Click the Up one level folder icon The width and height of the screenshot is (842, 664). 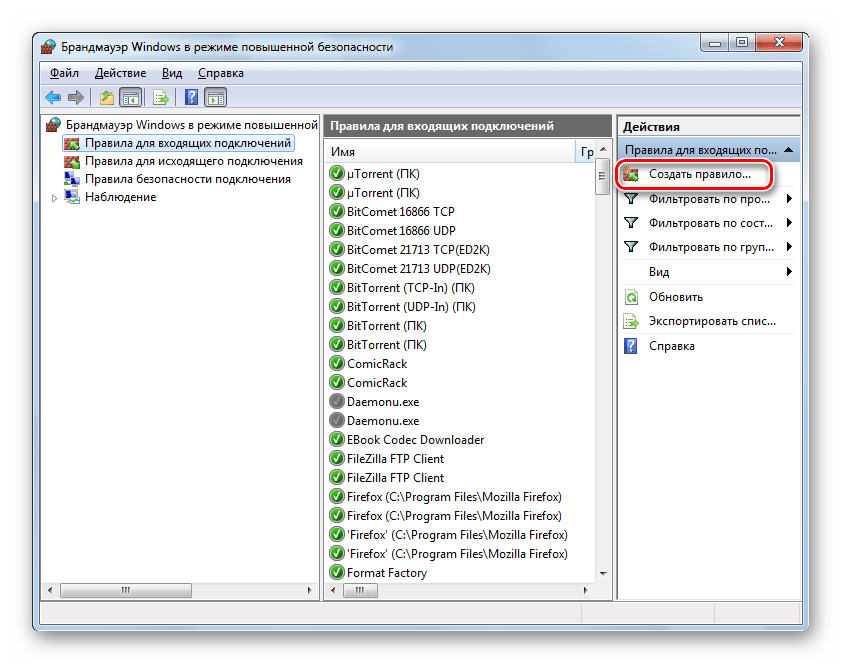[x=106, y=97]
